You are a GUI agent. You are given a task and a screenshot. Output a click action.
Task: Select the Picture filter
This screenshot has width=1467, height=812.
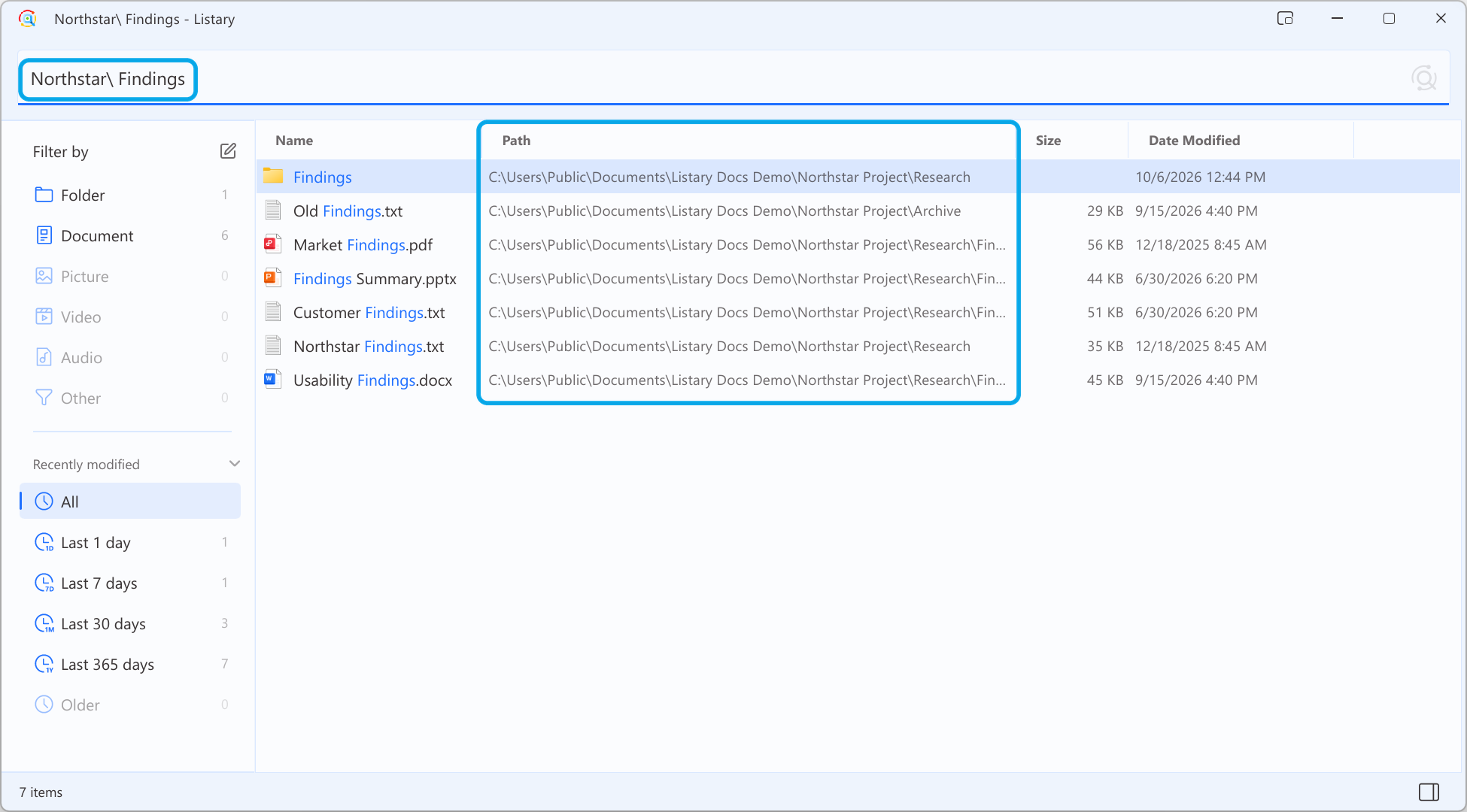(130, 276)
